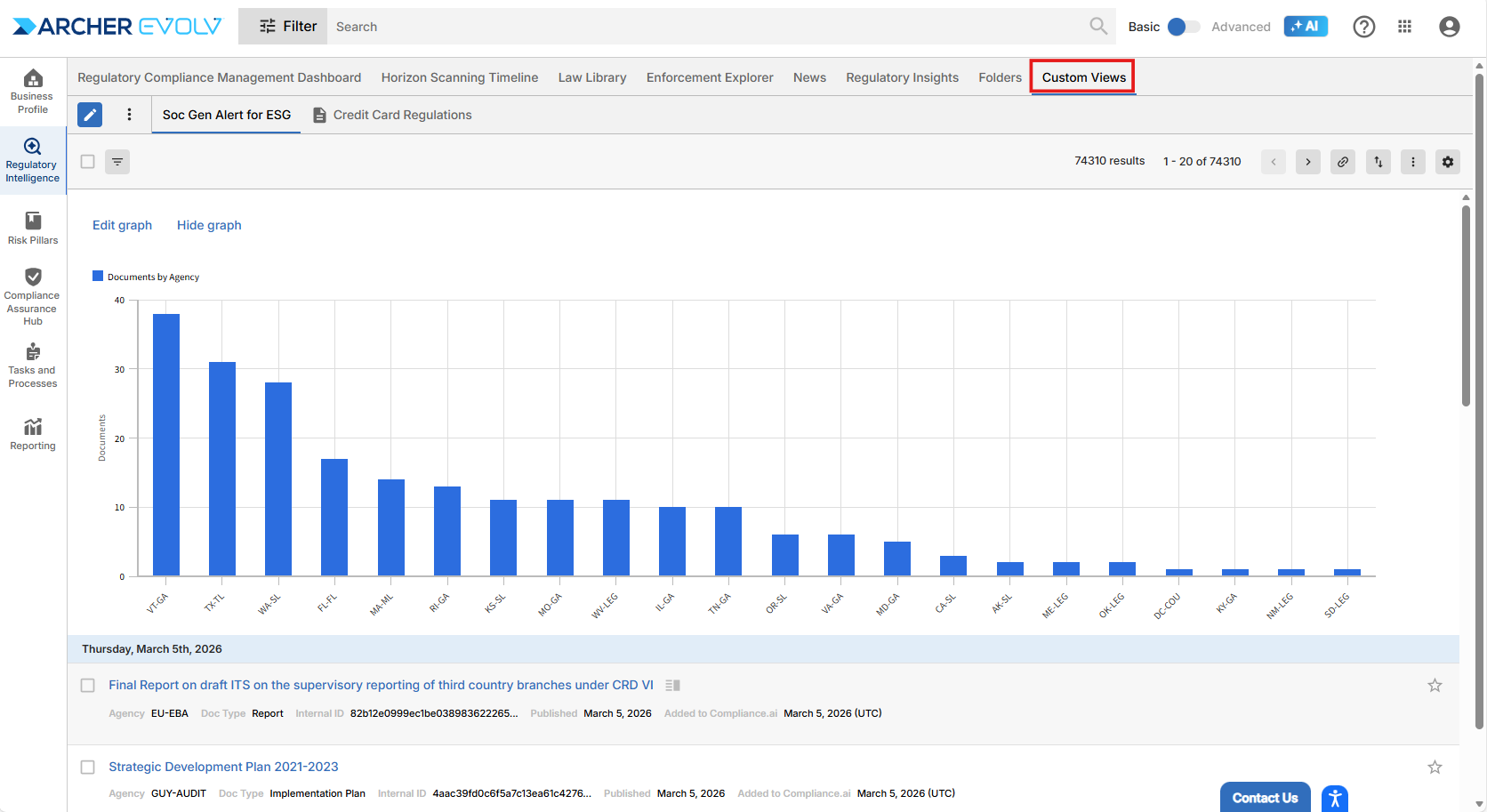Click the Contact Us button
Image resolution: width=1487 pixels, height=812 pixels.
coord(1264,798)
